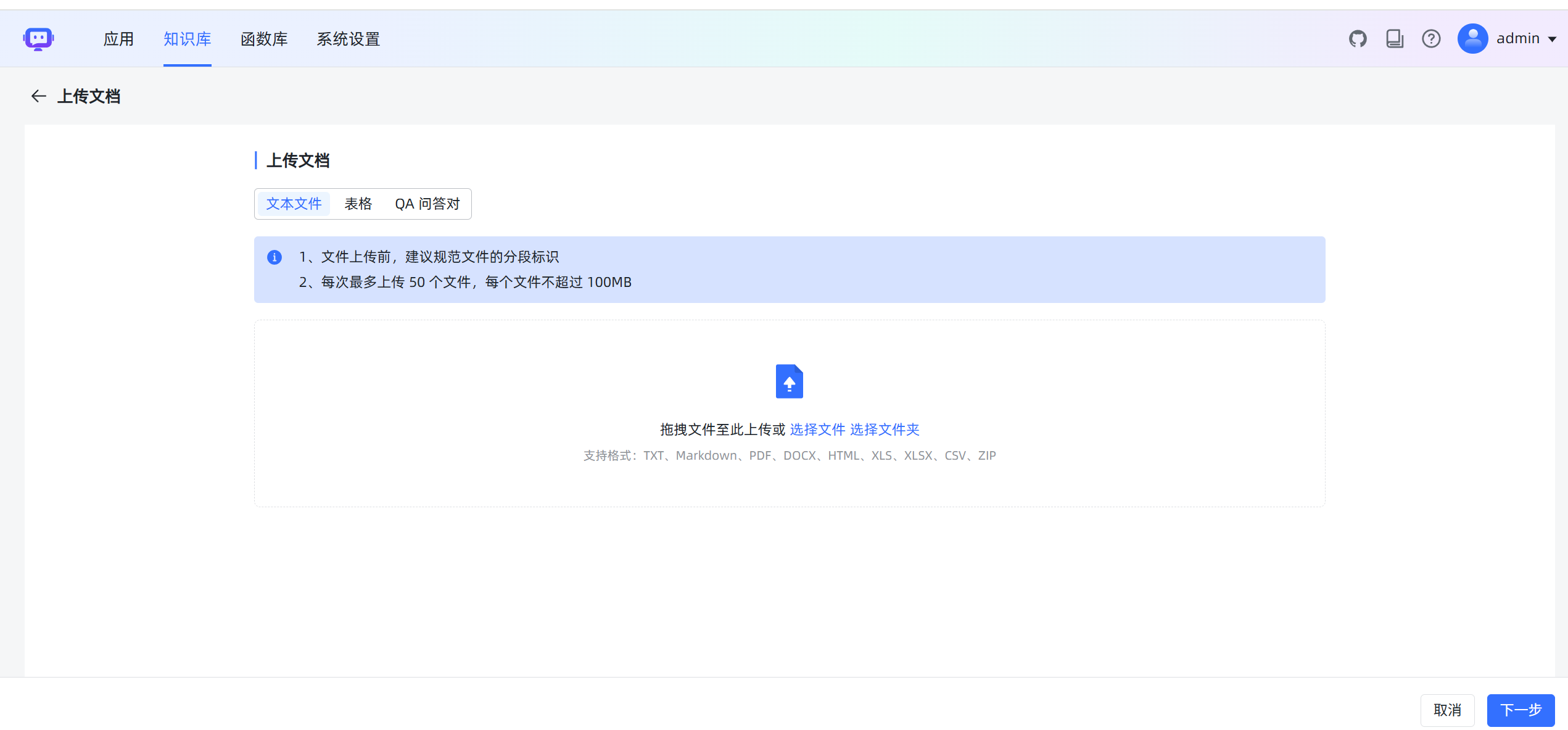Open the 函数库 menu
This screenshot has height=730, width=1568.
click(264, 39)
